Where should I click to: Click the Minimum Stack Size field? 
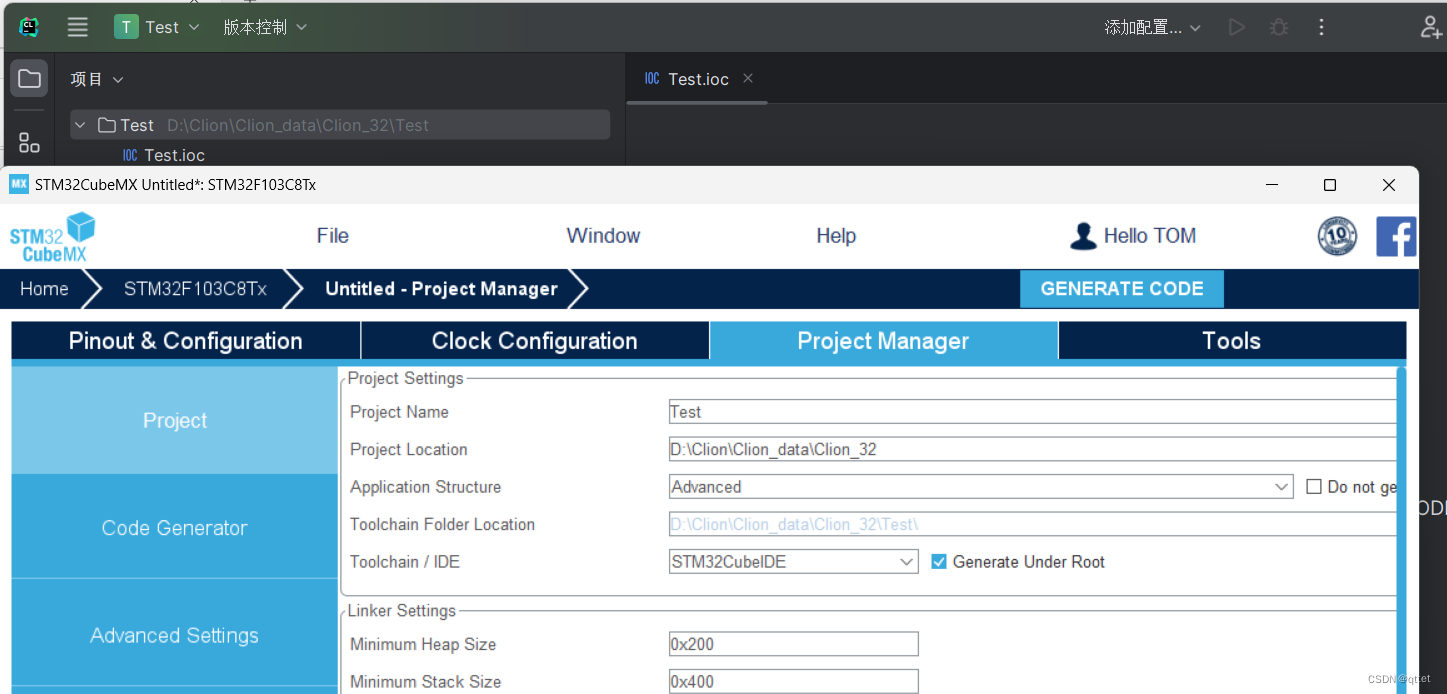[x=793, y=682]
